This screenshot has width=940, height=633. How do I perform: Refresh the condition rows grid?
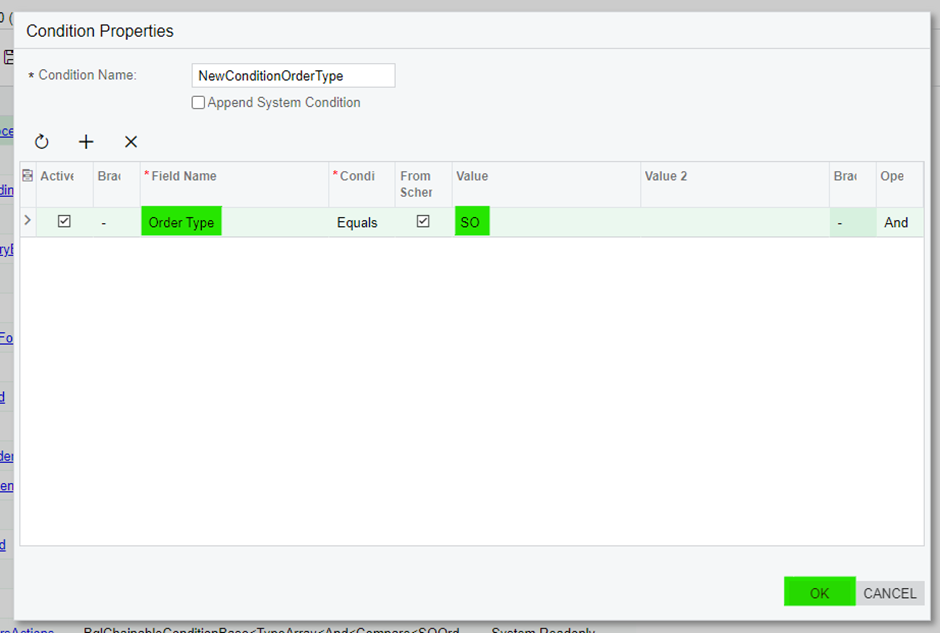pyautogui.click(x=41, y=141)
